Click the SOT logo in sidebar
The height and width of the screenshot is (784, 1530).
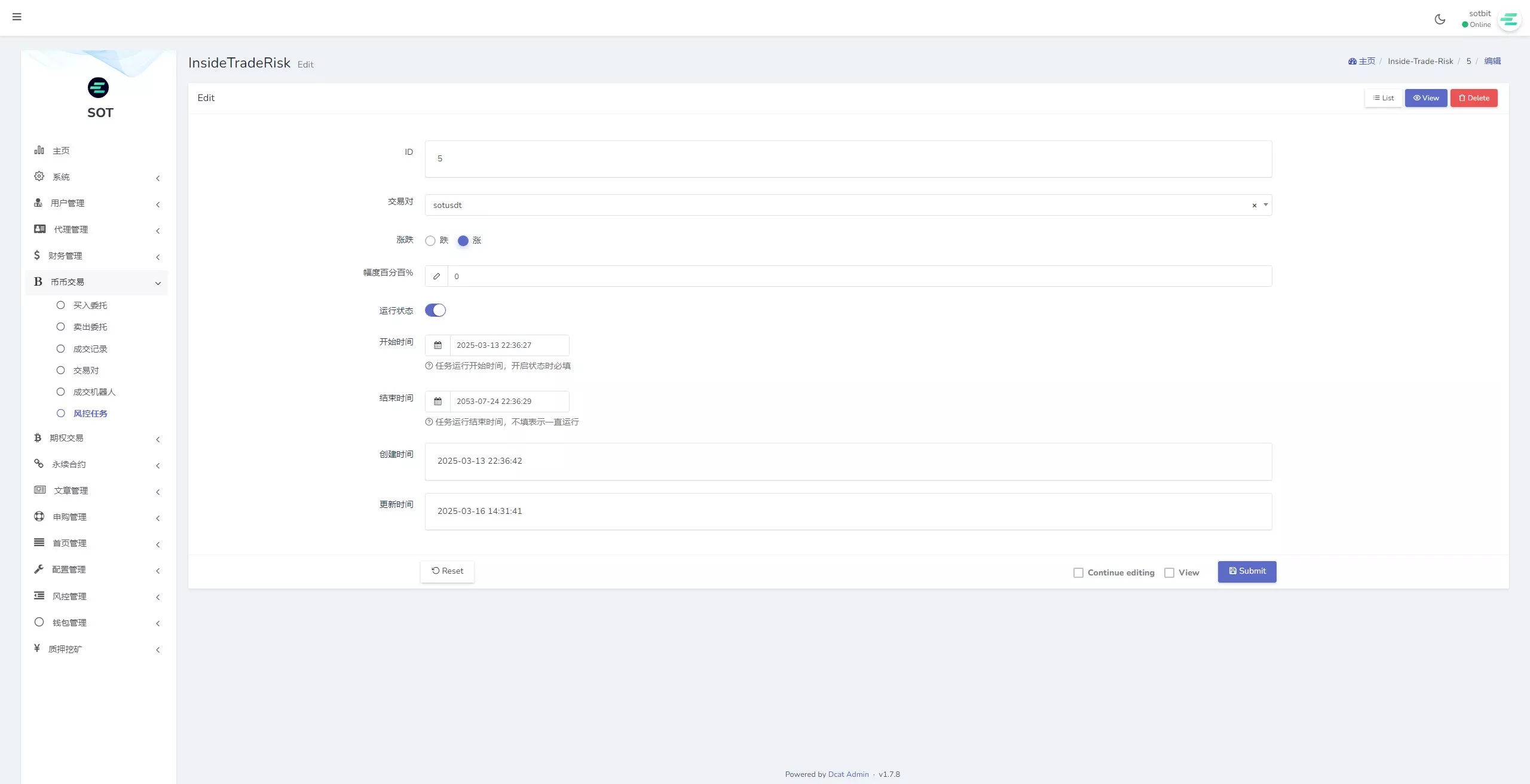tap(99, 88)
